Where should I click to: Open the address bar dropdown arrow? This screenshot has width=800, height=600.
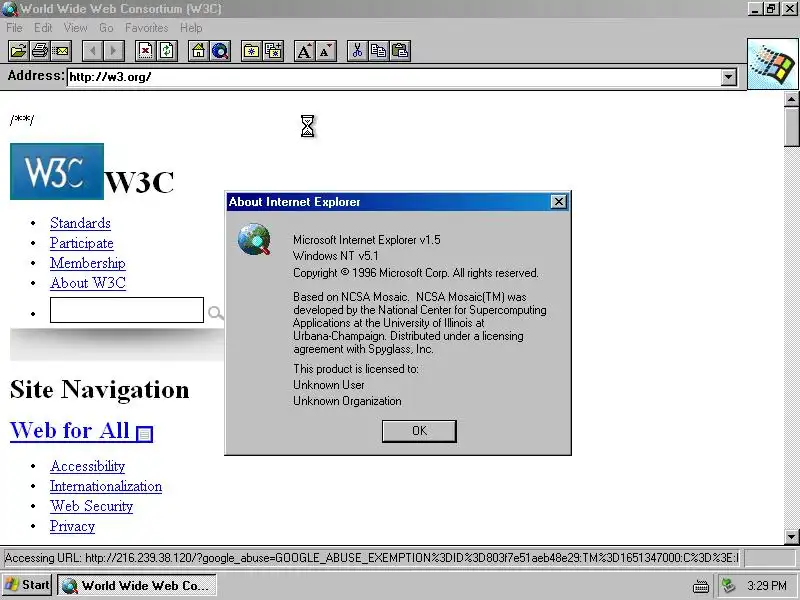pos(729,77)
